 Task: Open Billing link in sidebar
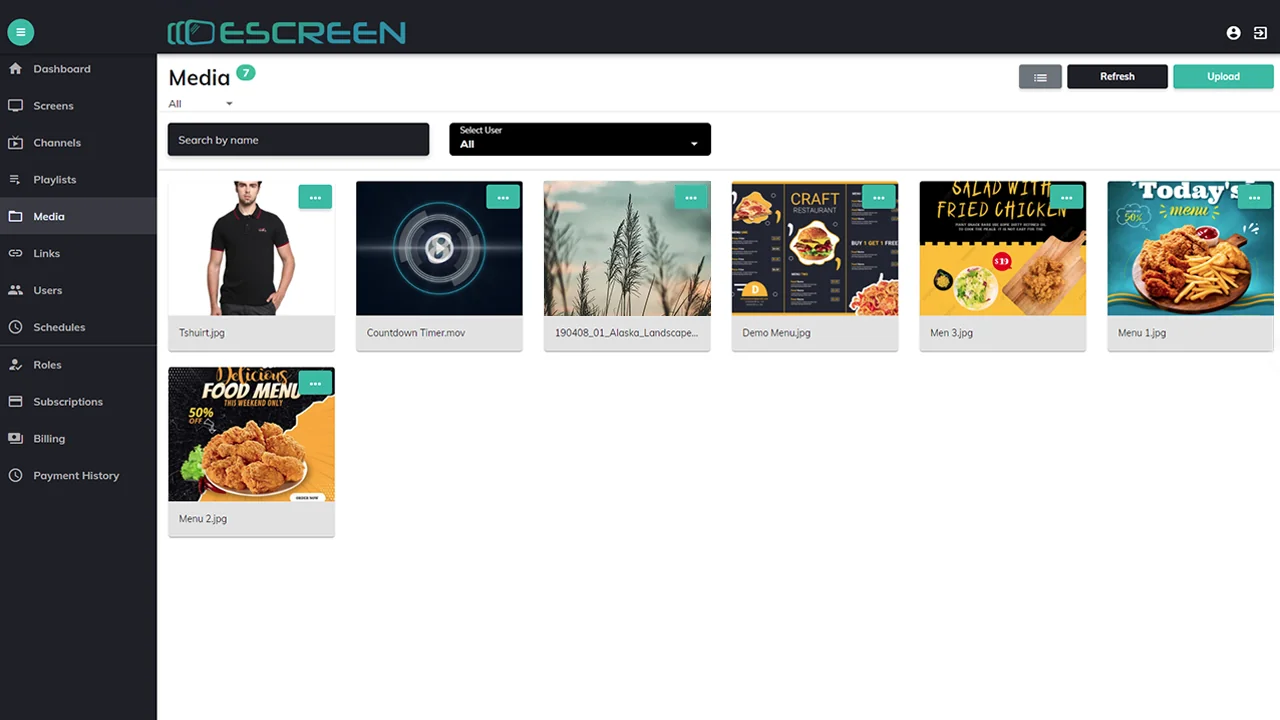tap(78, 439)
